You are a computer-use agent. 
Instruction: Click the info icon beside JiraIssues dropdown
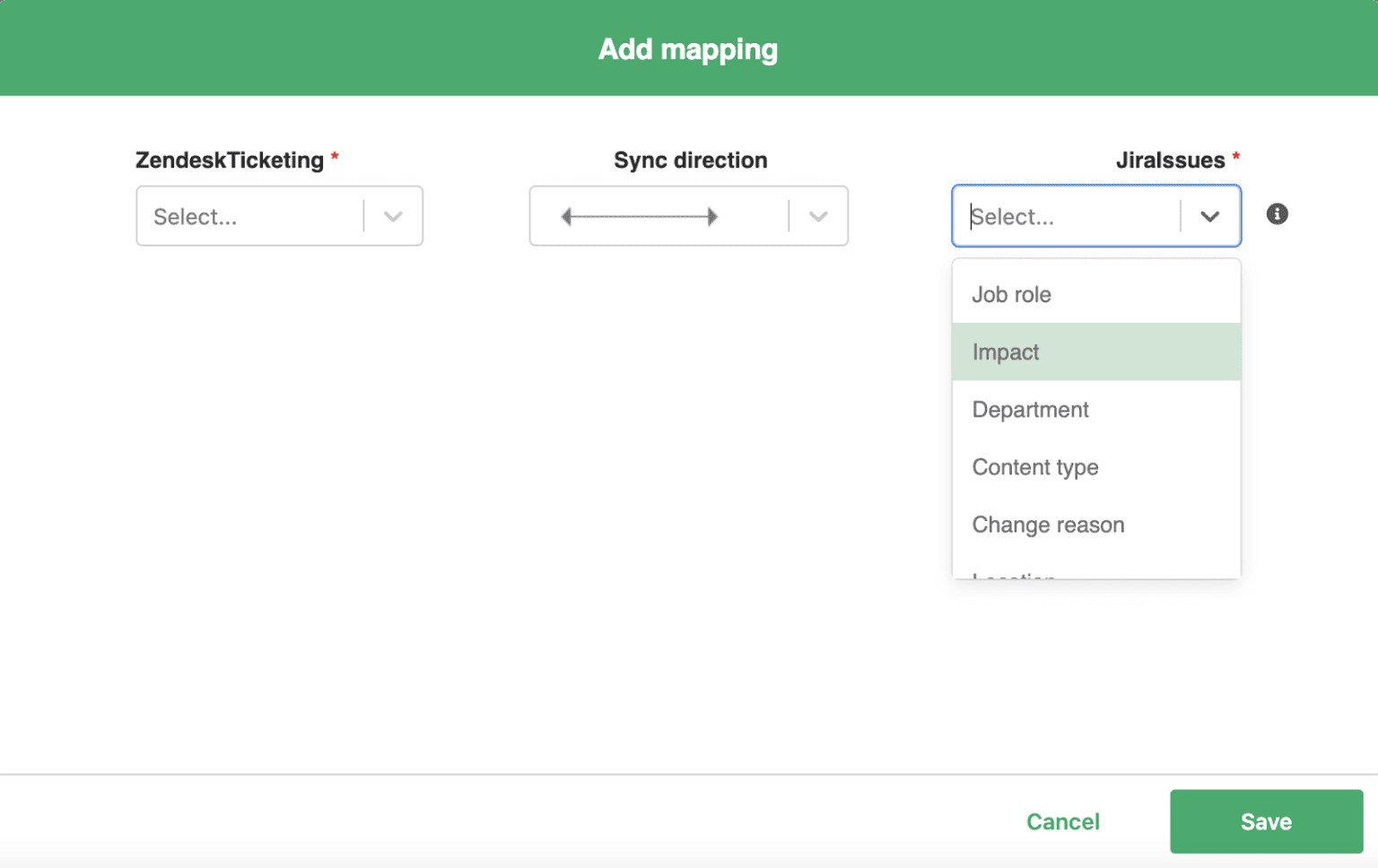(x=1277, y=213)
